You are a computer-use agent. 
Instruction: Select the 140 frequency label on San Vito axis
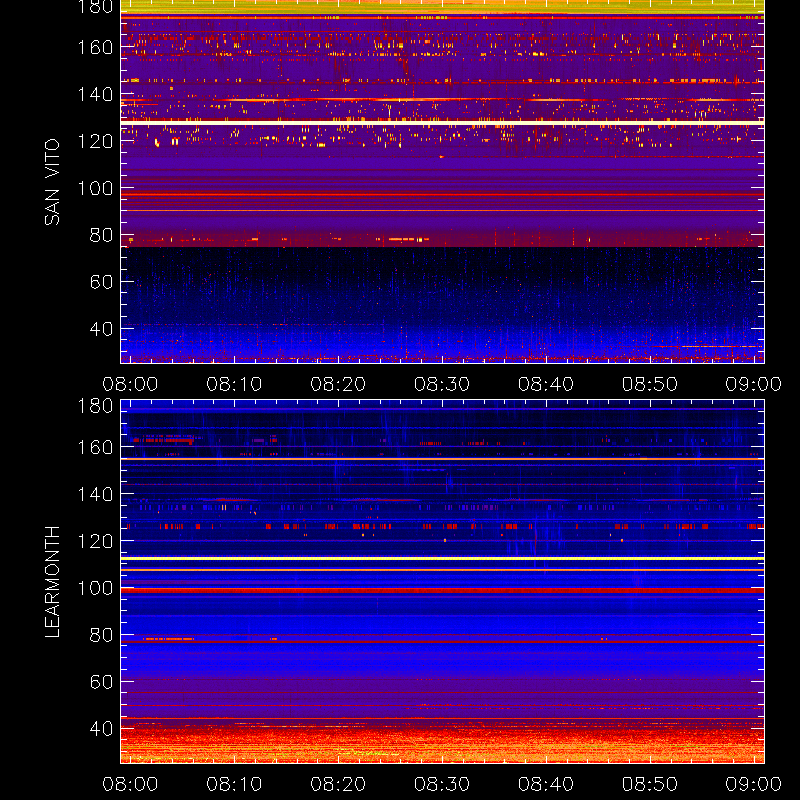click(x=95, y=94)
